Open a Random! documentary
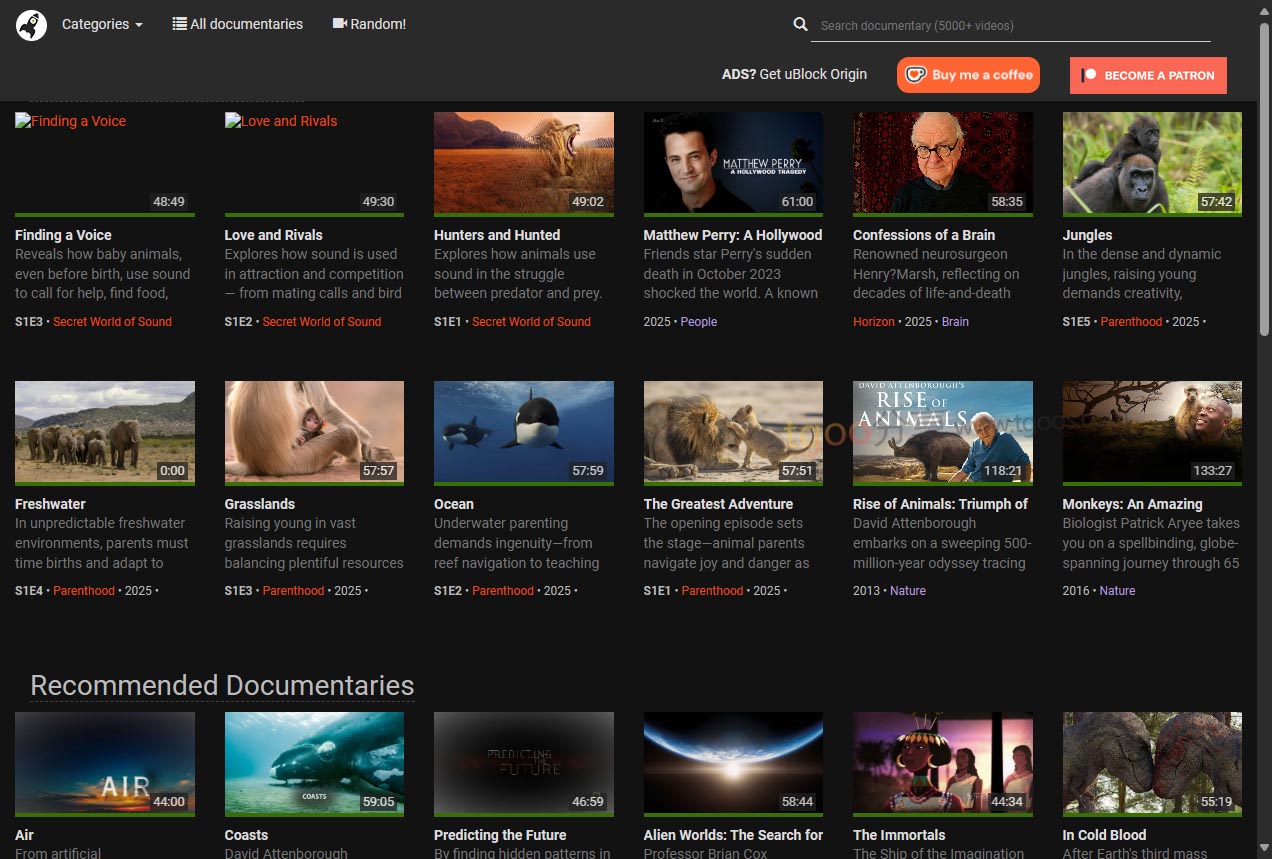This screenshot has height=859, width=1272. coord(377,24)
